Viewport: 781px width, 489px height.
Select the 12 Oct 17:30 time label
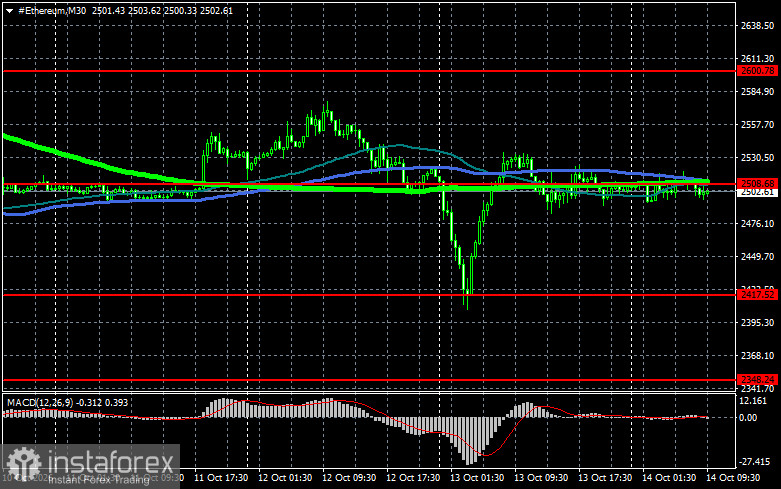(x=413, y=478)
